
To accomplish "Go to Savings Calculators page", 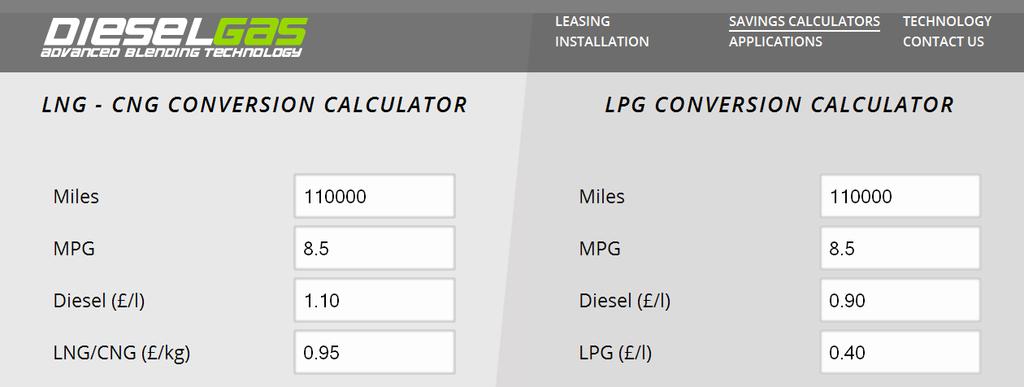I will 805,21.
